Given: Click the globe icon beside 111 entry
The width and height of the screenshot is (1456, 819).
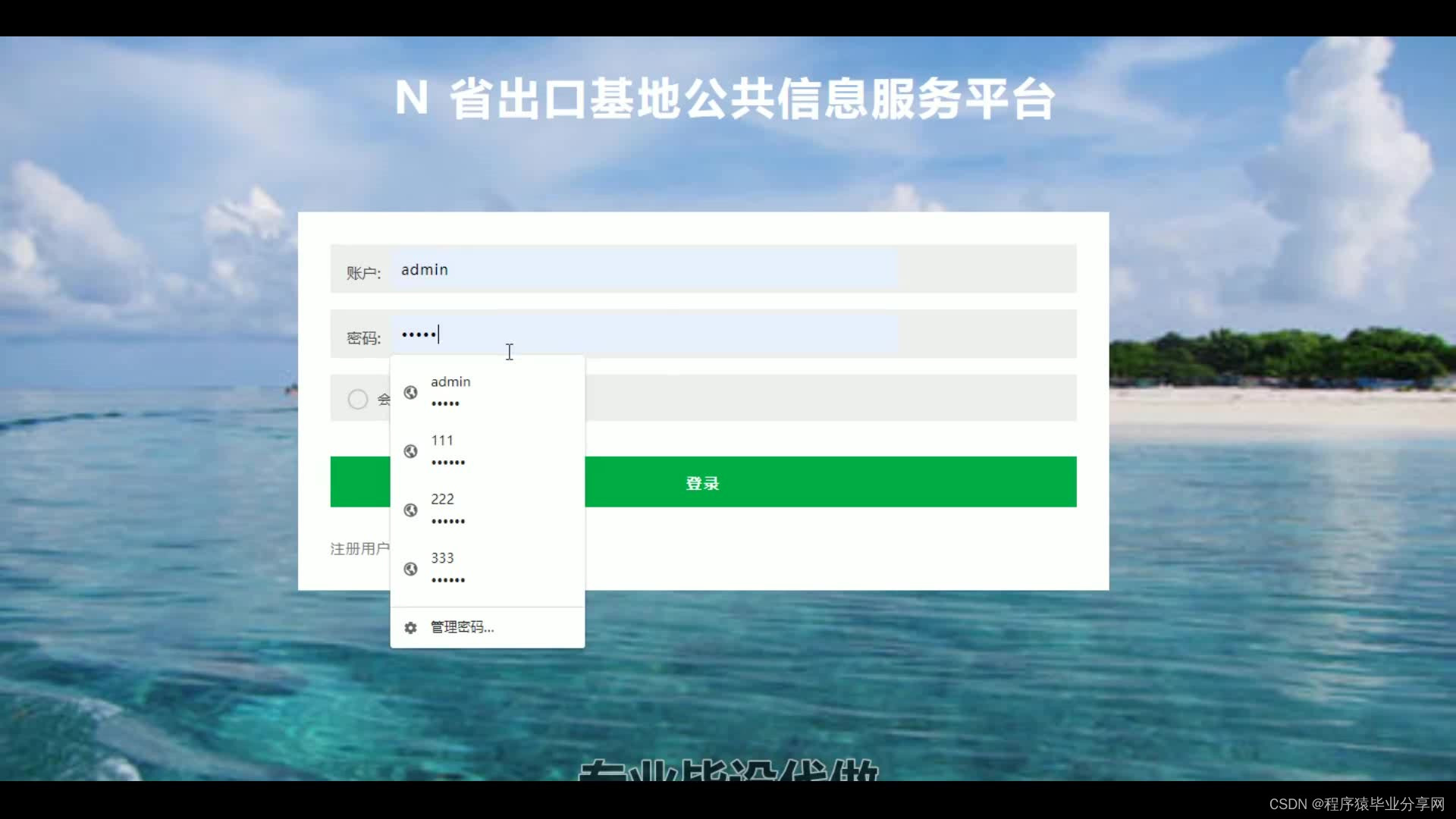Looking at the screenshot, I should (x=410, y=451).
